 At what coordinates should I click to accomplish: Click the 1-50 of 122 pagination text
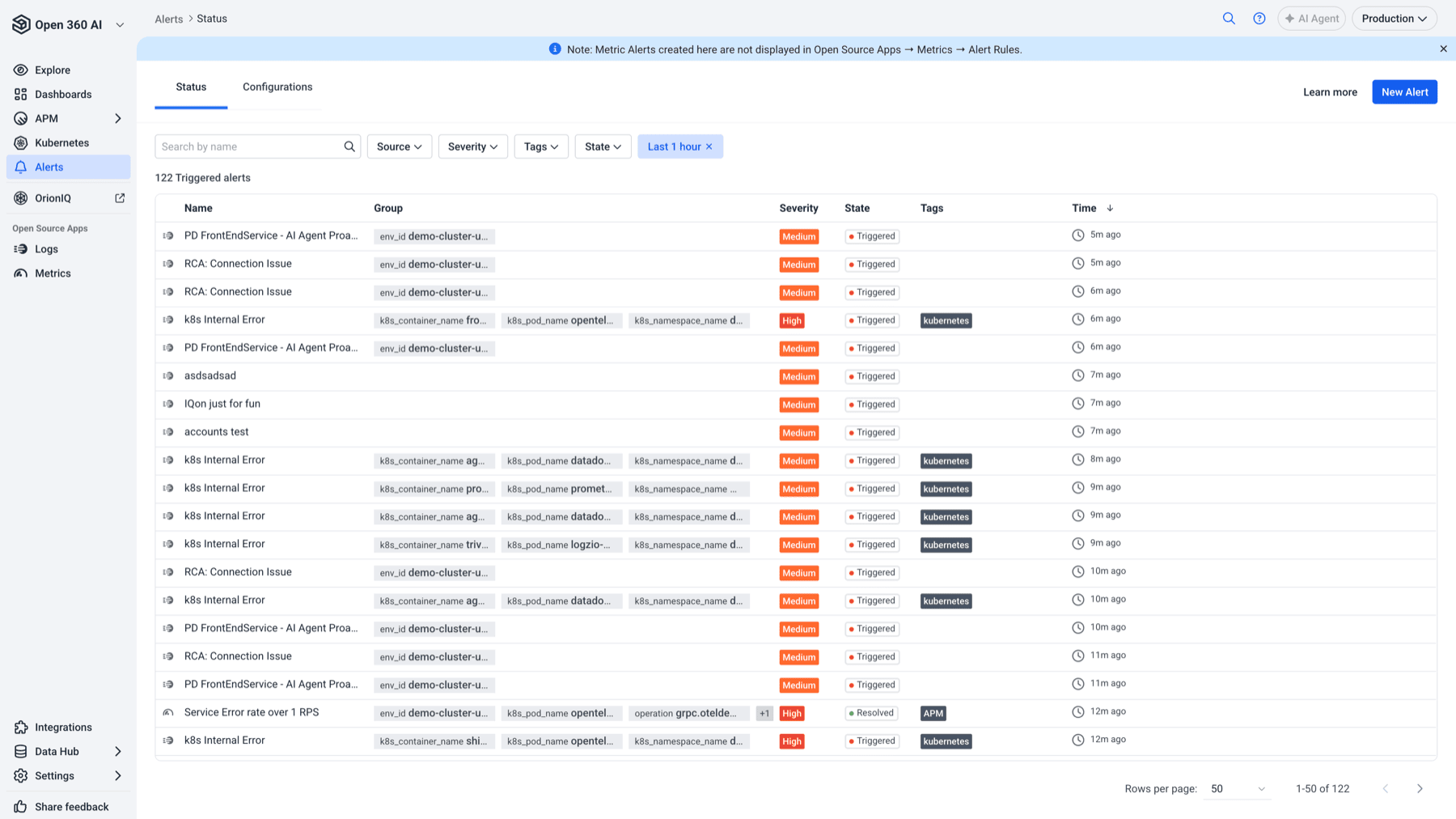1323,789
